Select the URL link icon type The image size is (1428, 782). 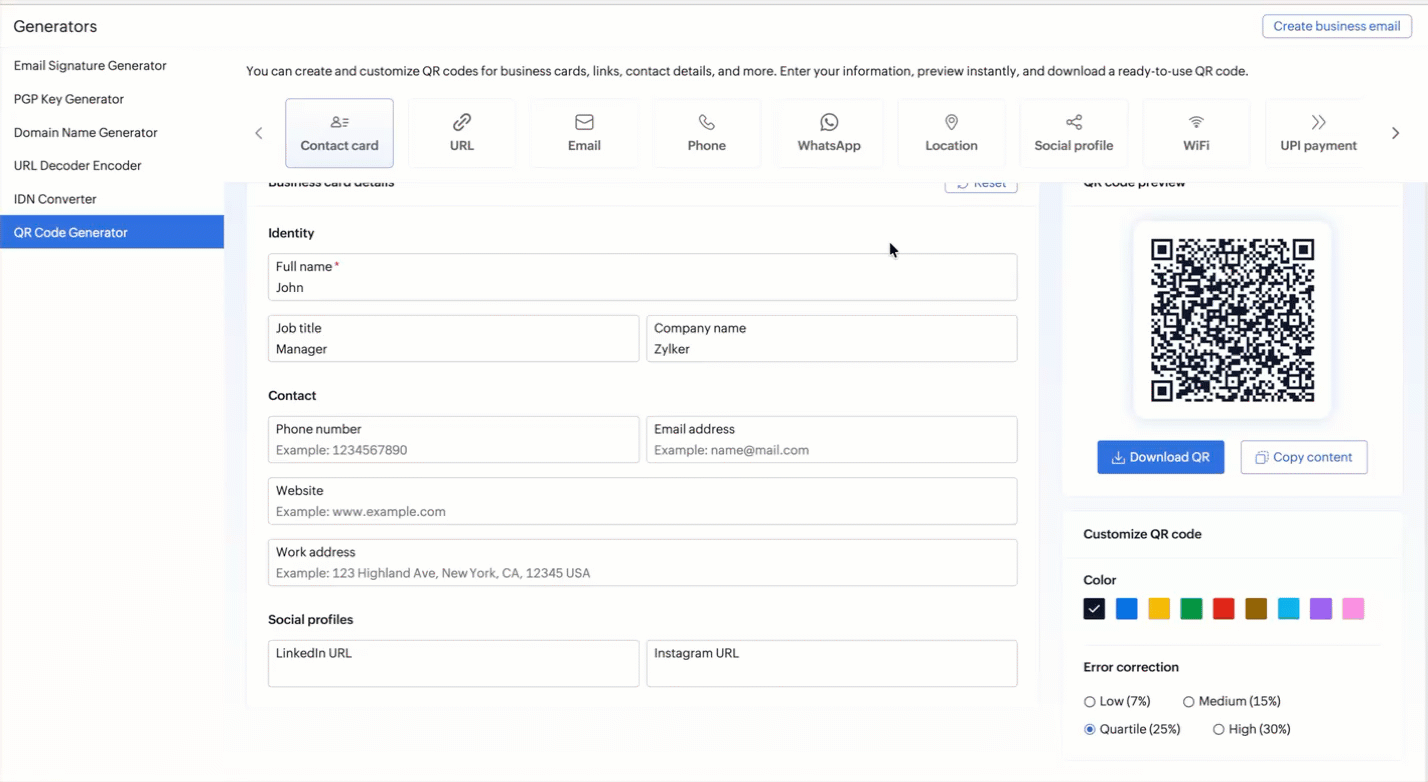point(462,133)
